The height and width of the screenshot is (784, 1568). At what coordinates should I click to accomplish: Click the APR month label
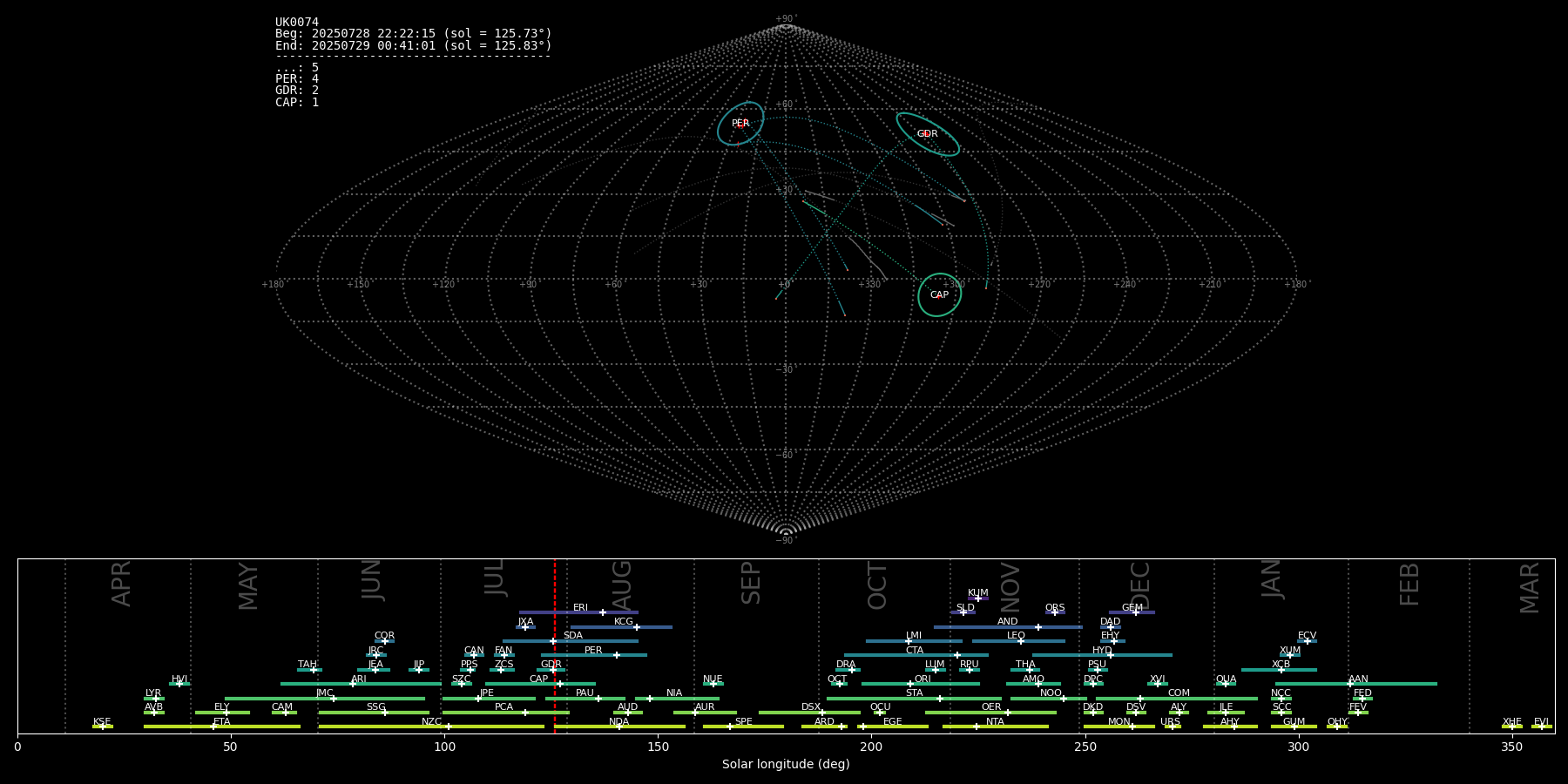point(122,584)
